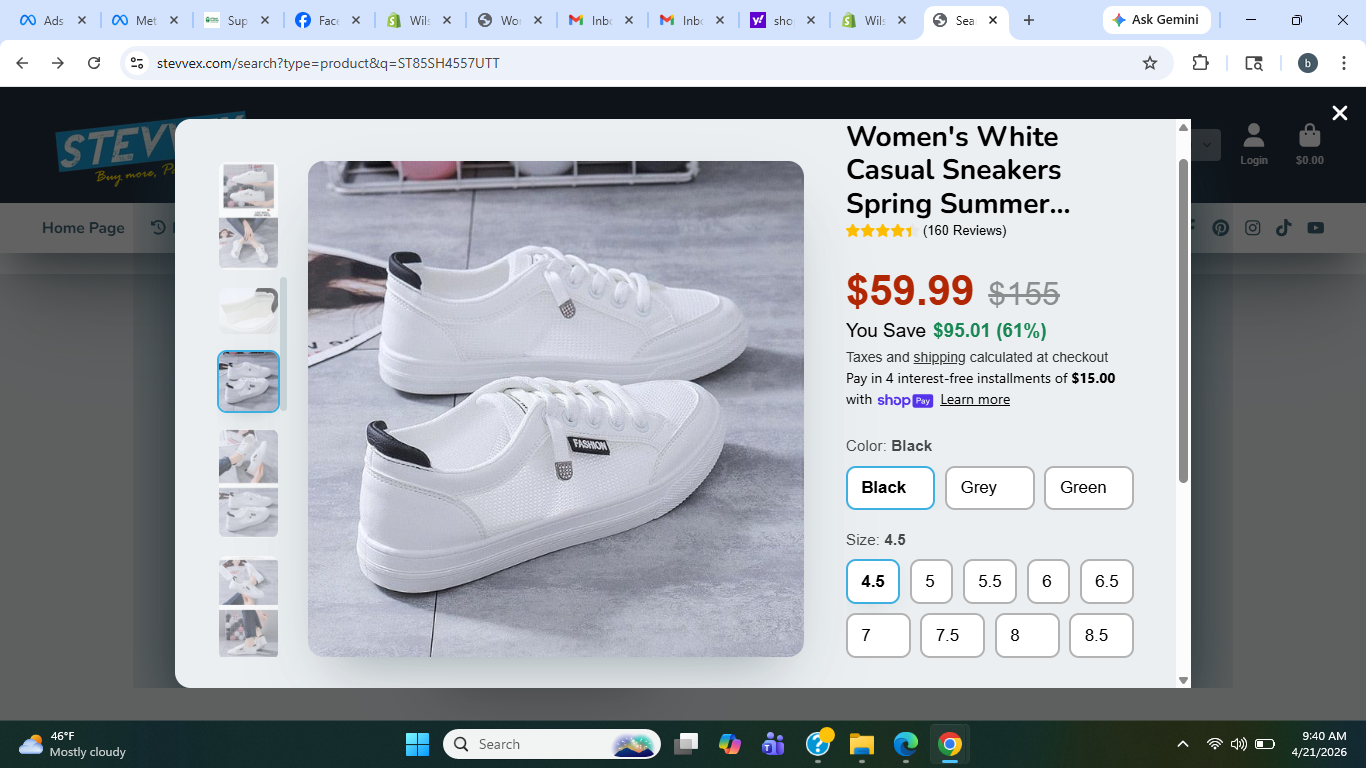Screen dimensions: 1366x768
Task: Choose size 4.5
Action: (x=873, y=581)
